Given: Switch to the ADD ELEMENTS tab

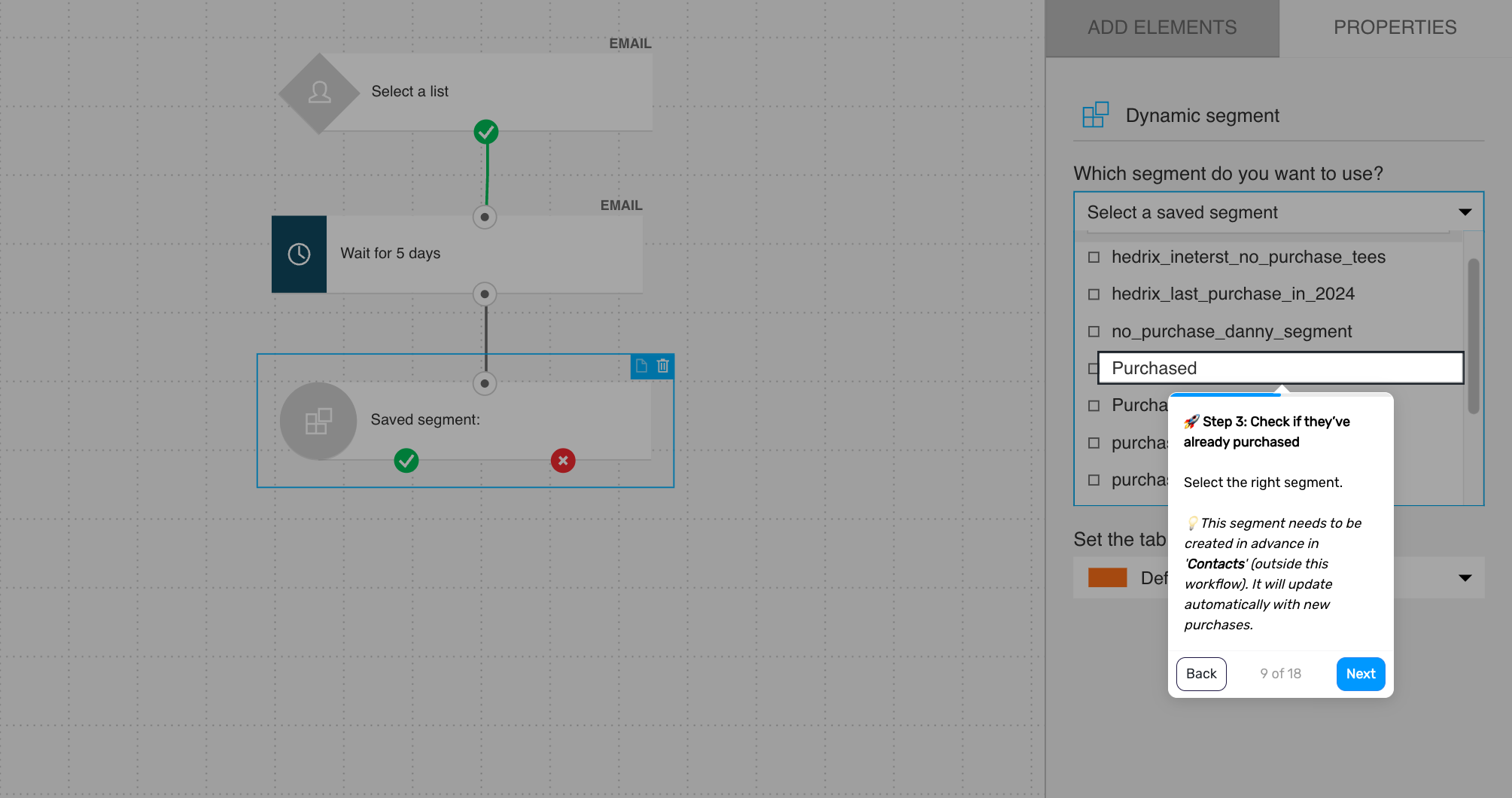Looking at the screenshot, I should (x=1162, y=28).
